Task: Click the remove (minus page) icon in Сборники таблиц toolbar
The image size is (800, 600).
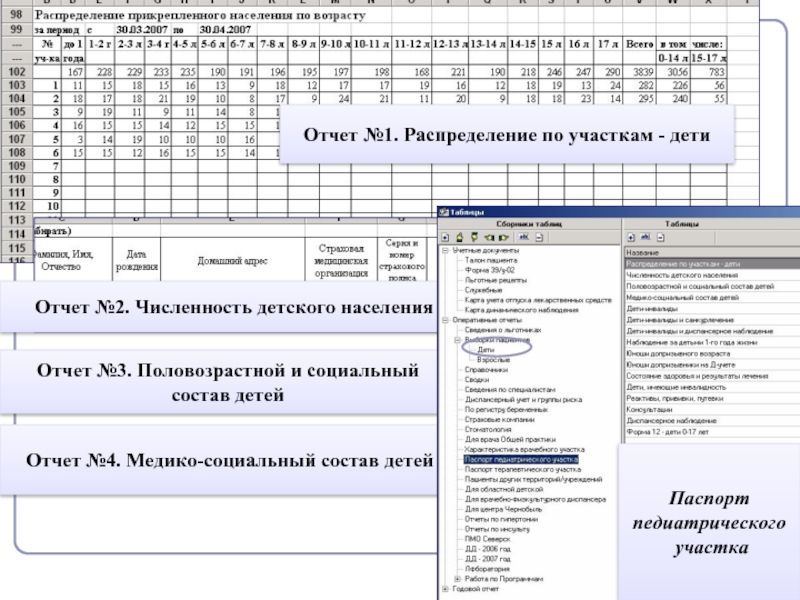Action: click(x=539, y=237)
